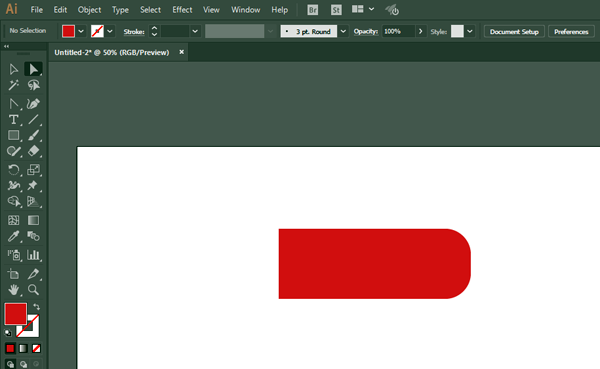Image resolution: width=600 pixels, height=369 pixels.
Task: Choose the Magic Wand tool
Action: [x=13, y=85]
